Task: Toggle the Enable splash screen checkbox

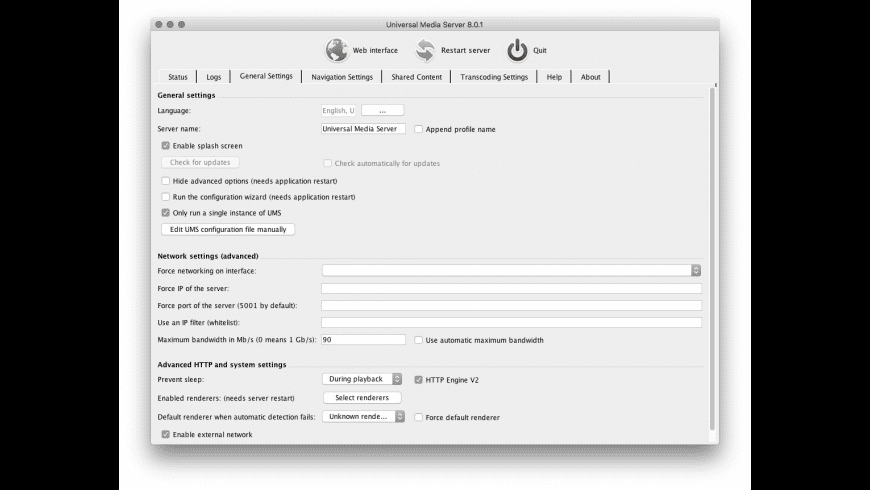Action: click(165, 145)
